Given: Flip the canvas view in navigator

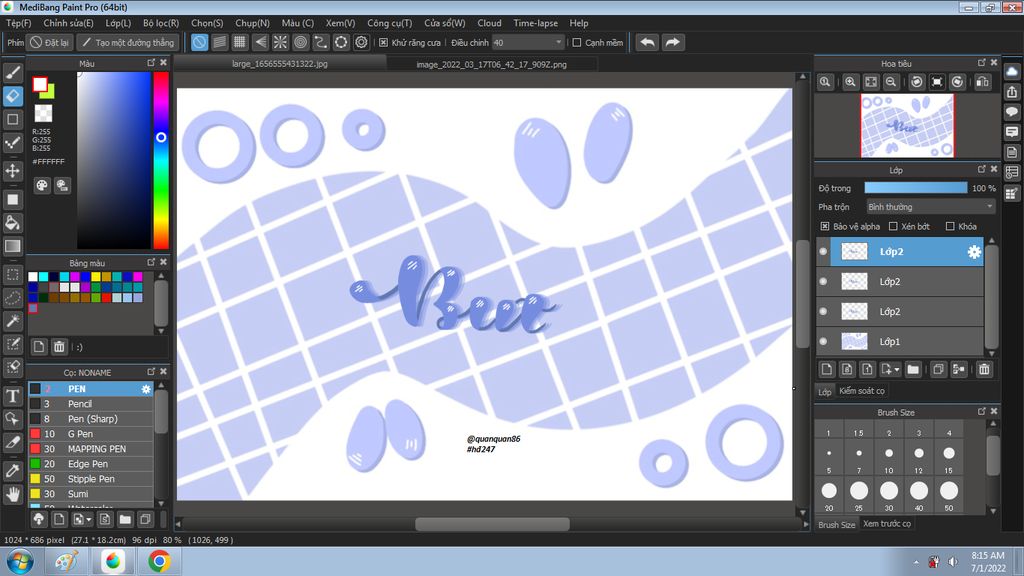Looking at the screenshot, I should click(982, 82).
